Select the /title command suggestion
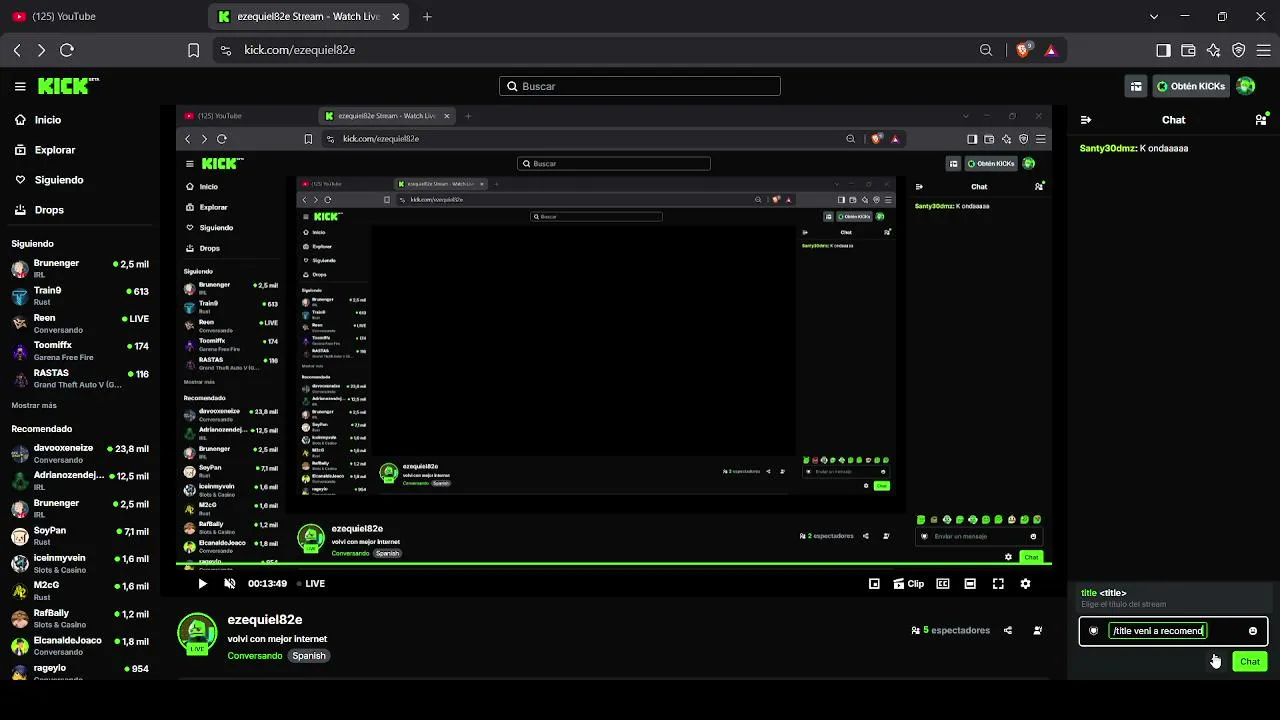The height and width of the screenshot is (720, 1280). point(1173,598)
